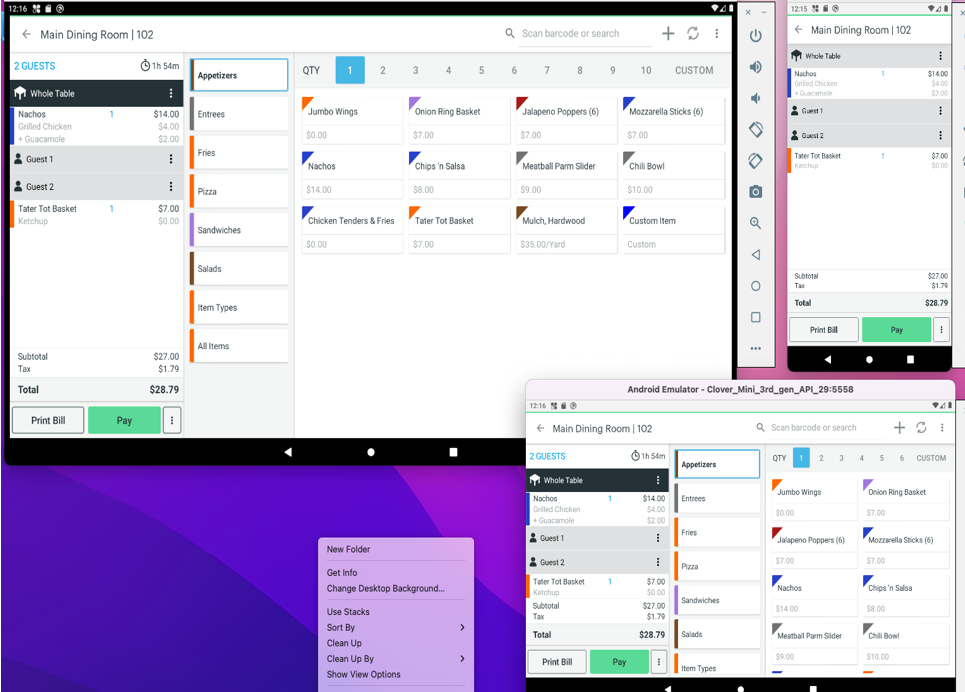Screen dimensions: 965x692
Task: Click the Pay button in the phone emulator
Action: click(x=896, y=330)
